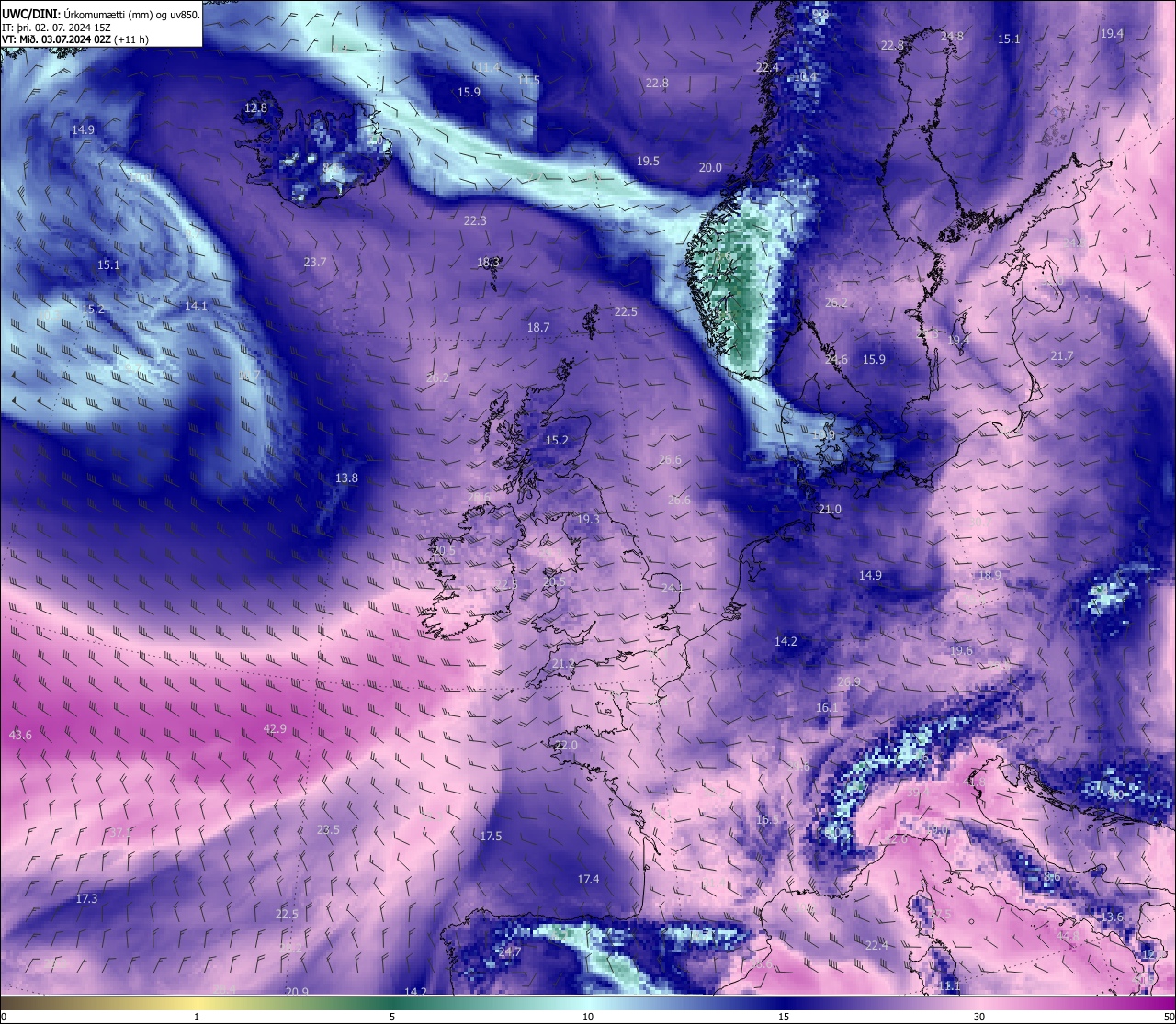Click the 24.8 value label
The height and width of the screenshot is (1024, 1176).
pos(952,37)
